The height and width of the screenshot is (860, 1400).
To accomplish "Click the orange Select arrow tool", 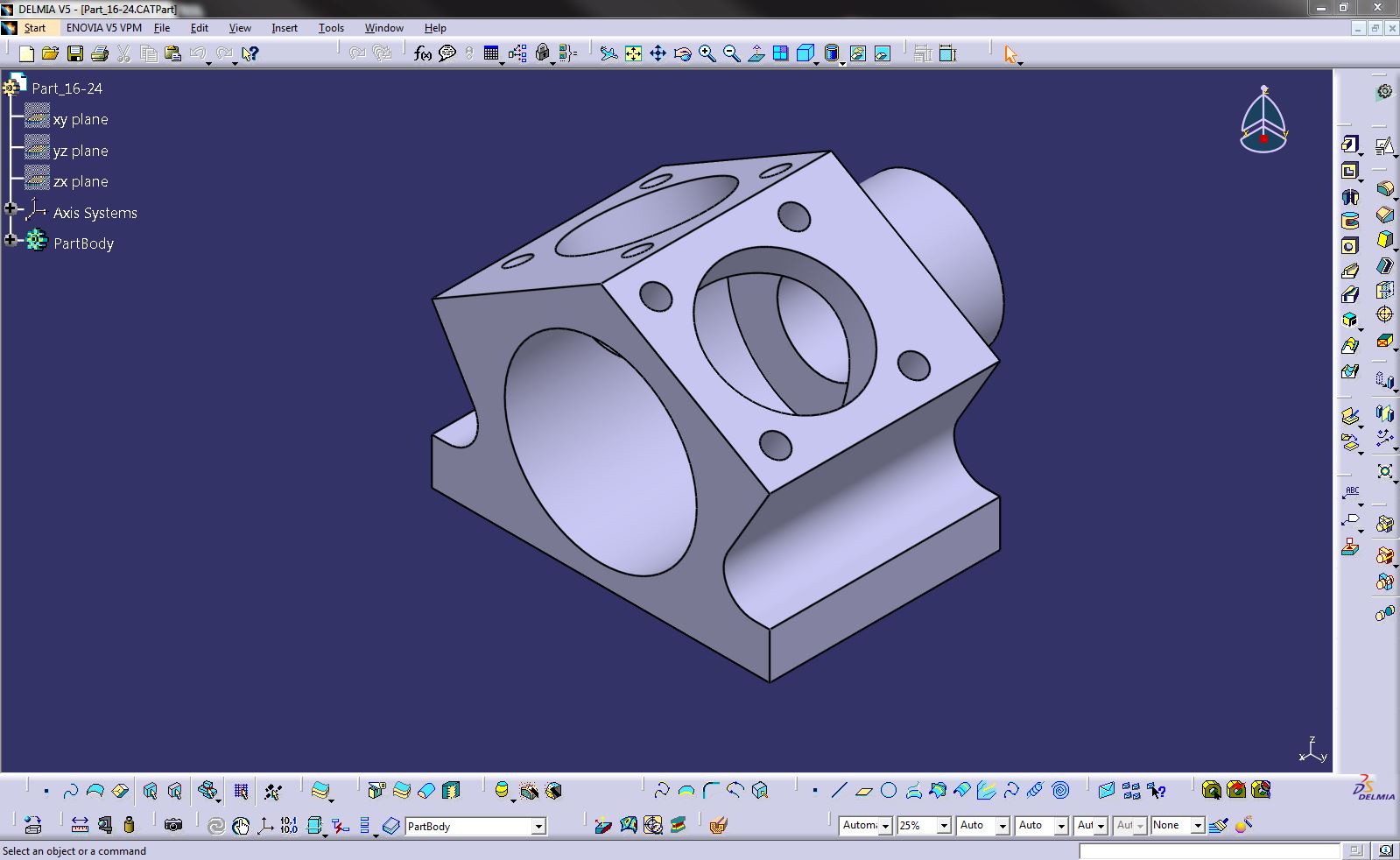I will [x=1011, y=54].
